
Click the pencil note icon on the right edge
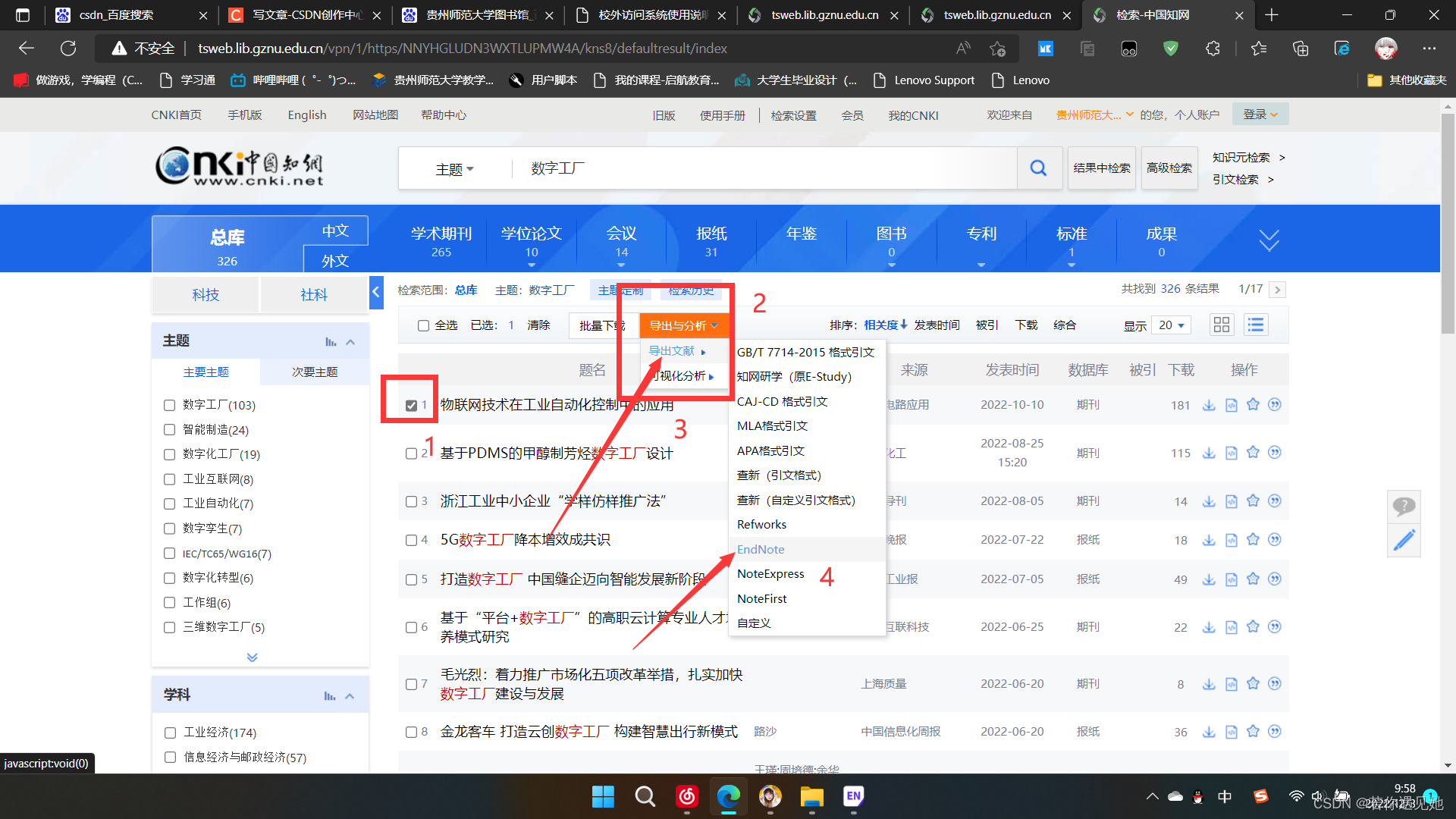1404,540
